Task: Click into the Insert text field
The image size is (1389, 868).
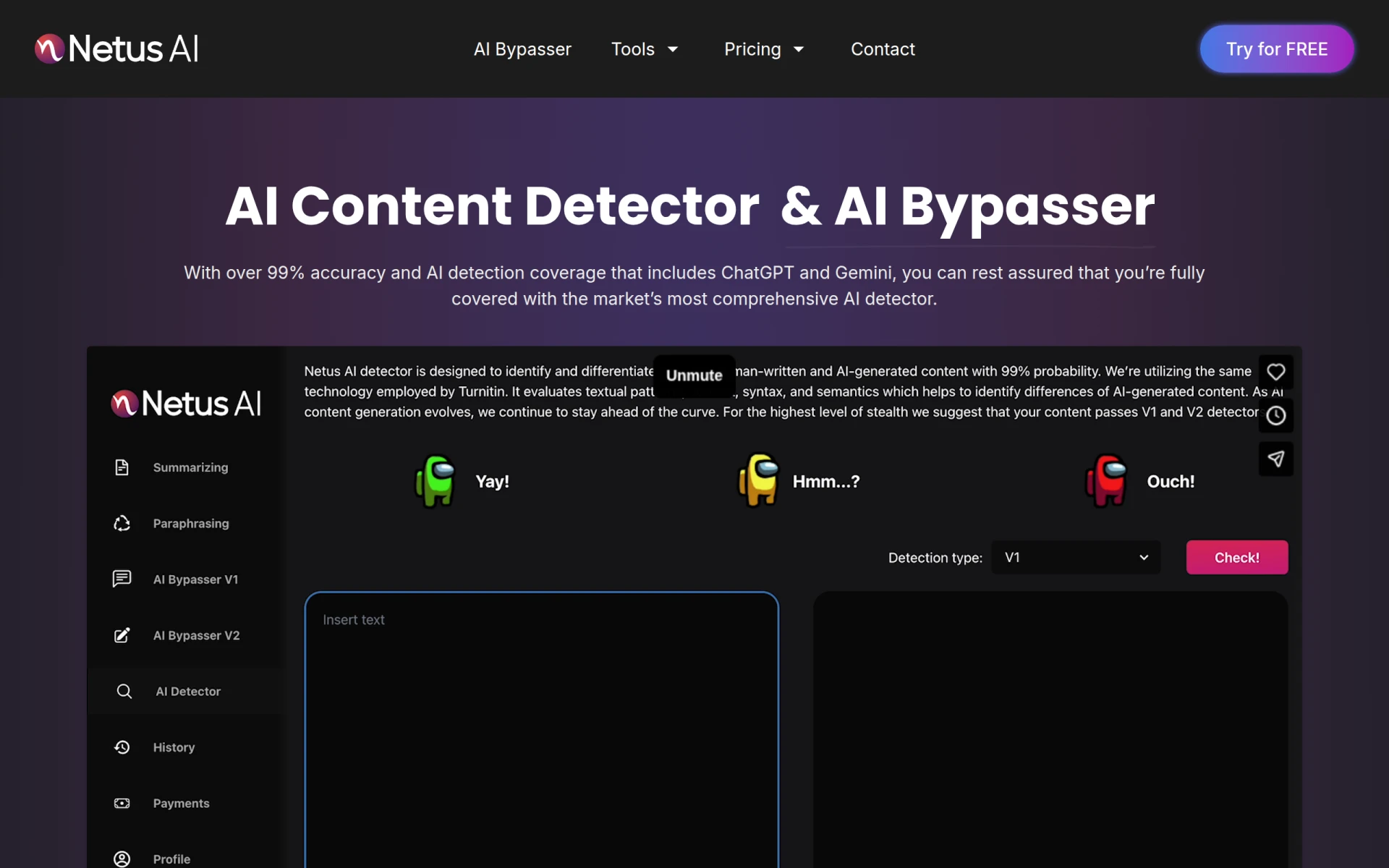Action: [542, 729]
